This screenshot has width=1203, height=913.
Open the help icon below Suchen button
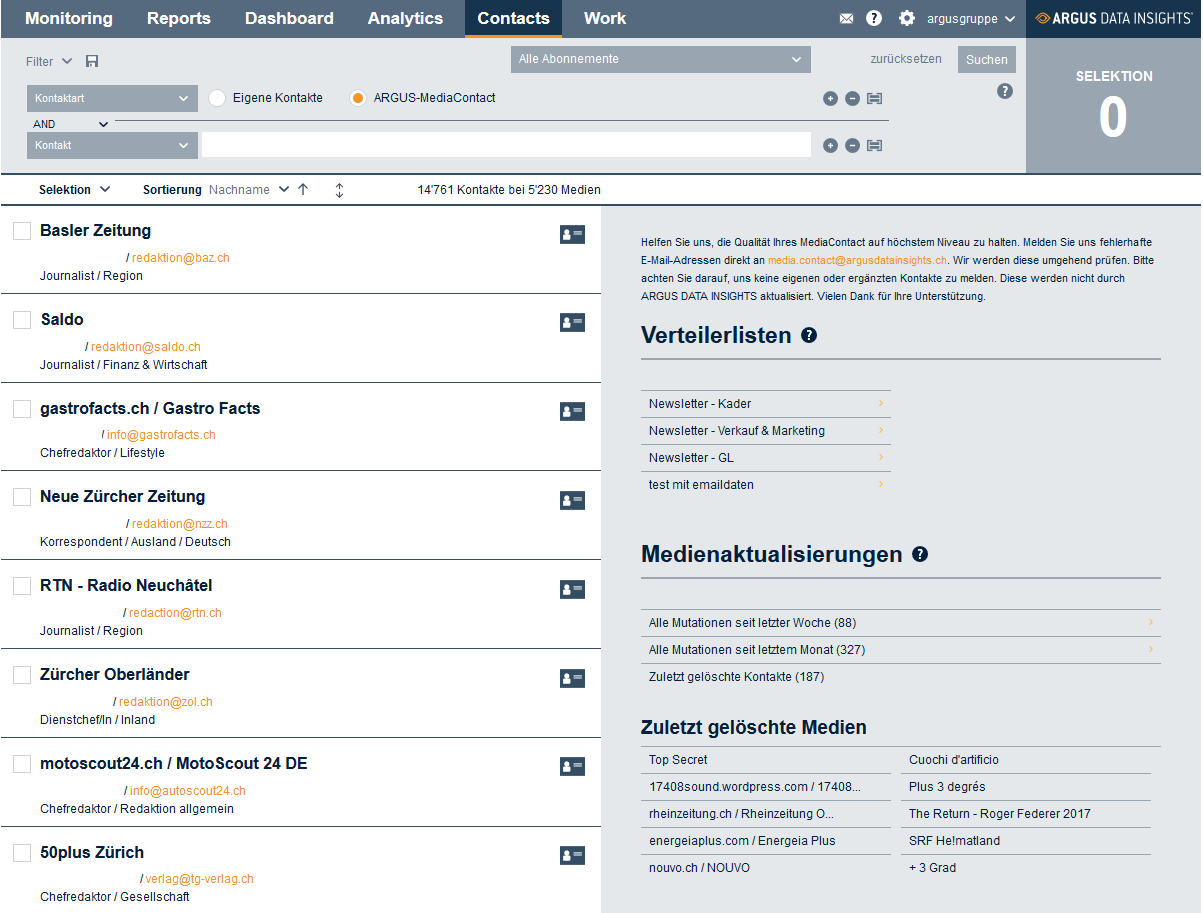pos(1005,91)
